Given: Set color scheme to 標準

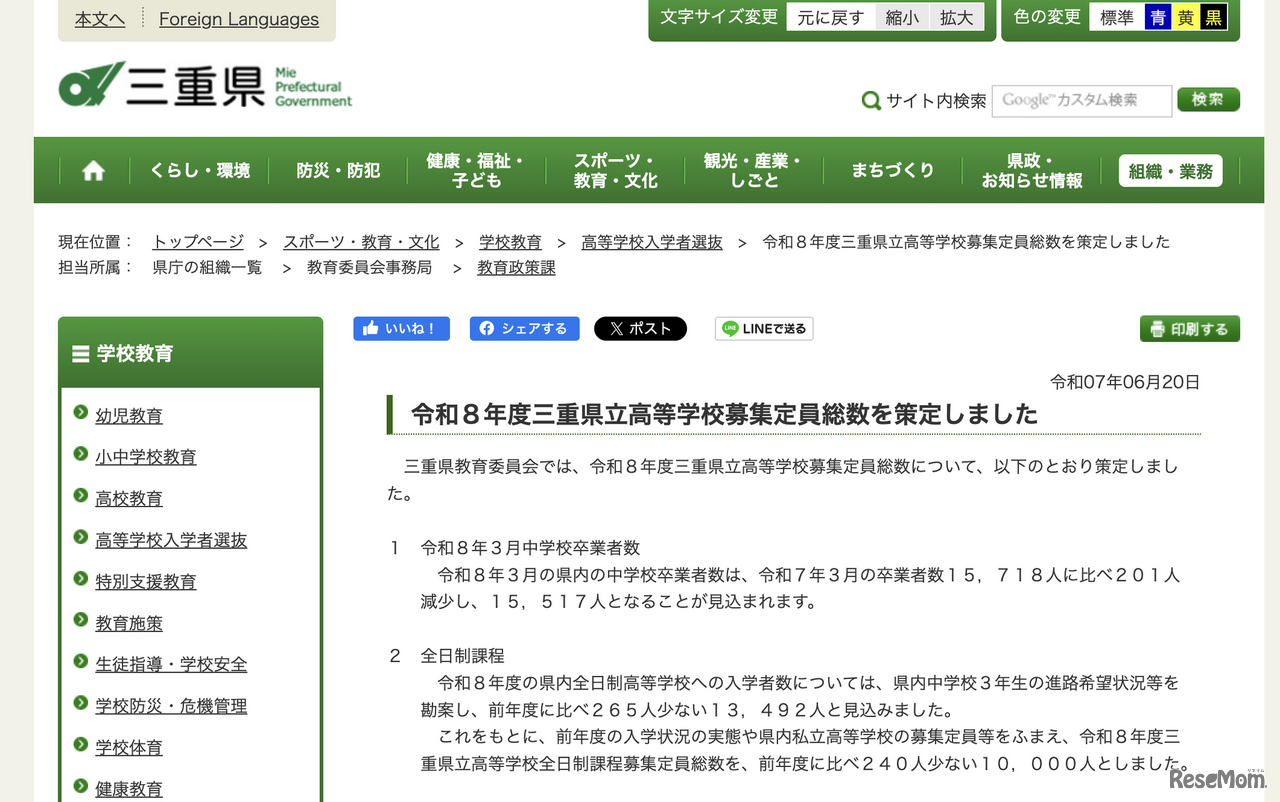Looking at the screenshot, I should 1117,17.
